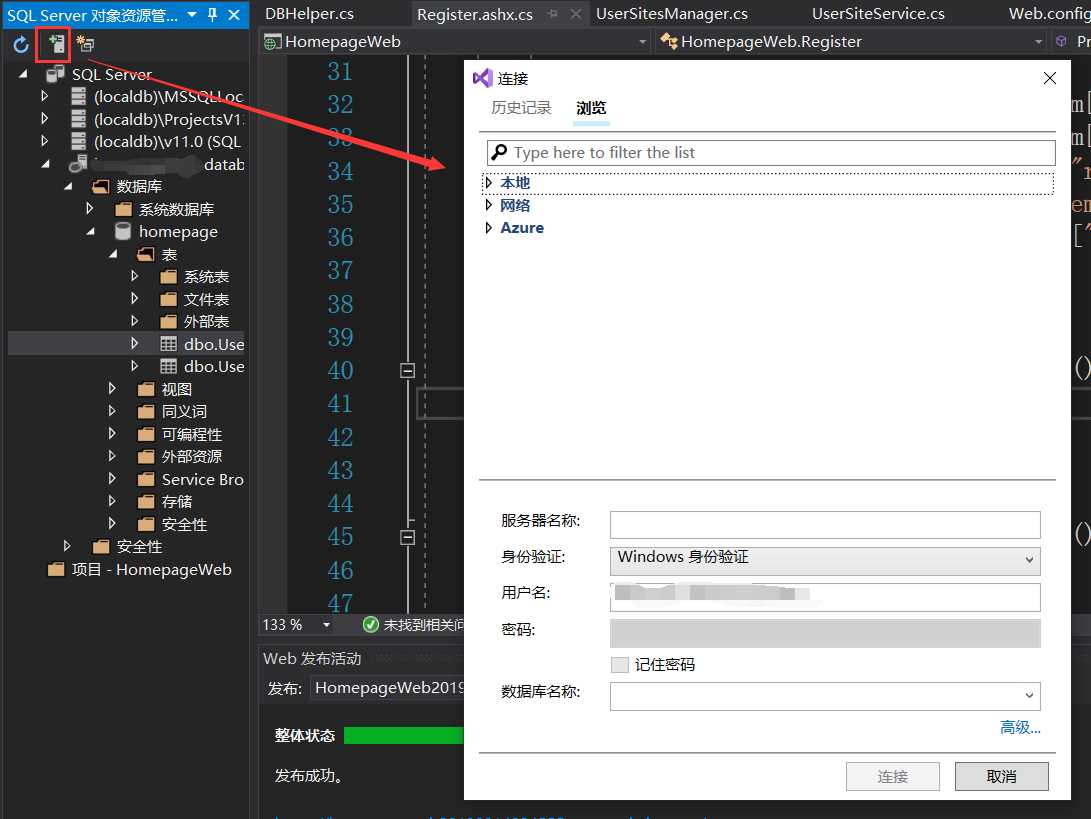Select the 浏览 tab in dialog

[x=591, y=108]
